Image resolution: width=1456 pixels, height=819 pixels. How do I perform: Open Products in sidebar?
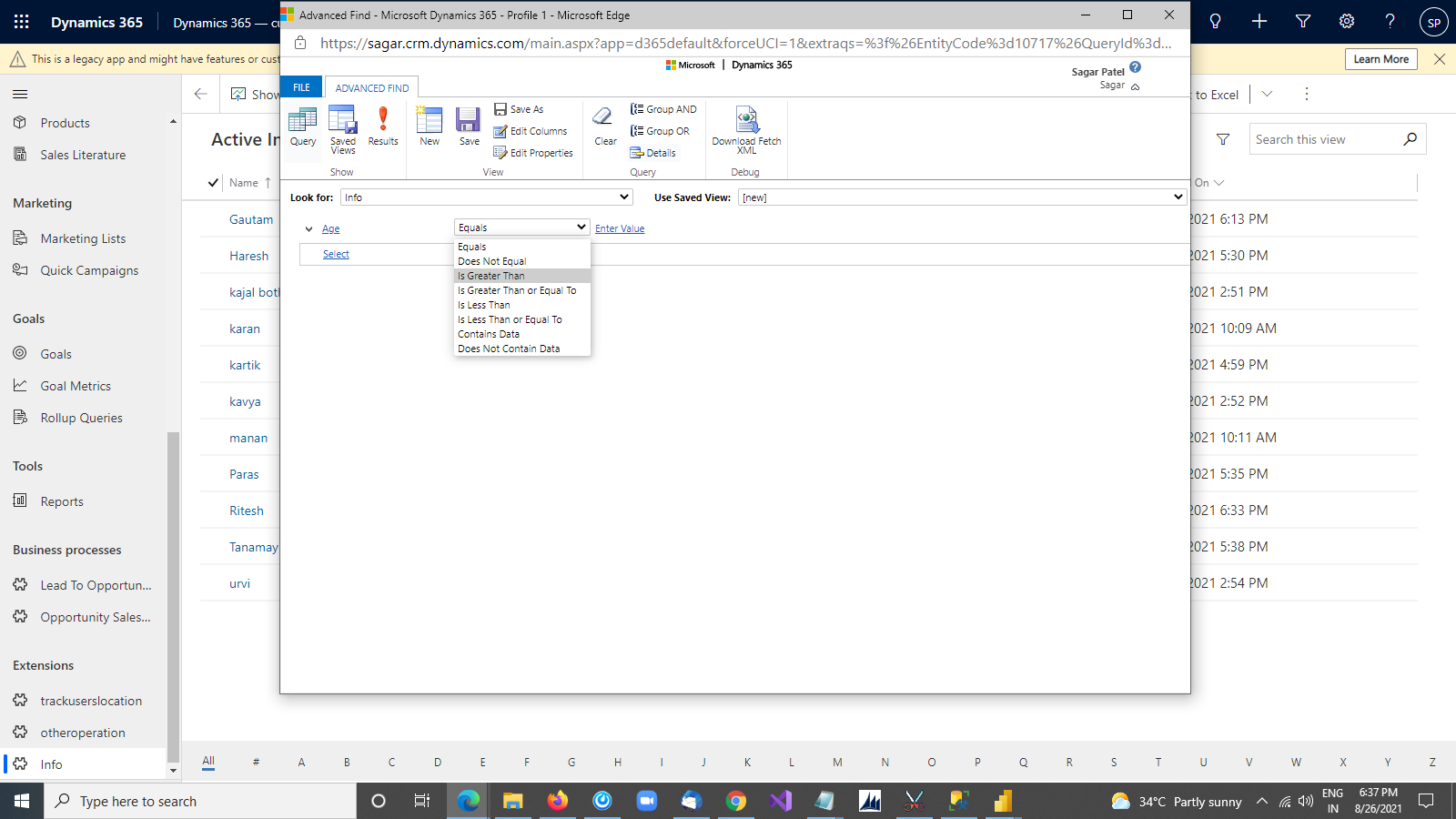pyautogui.click(x=65, y=123)
